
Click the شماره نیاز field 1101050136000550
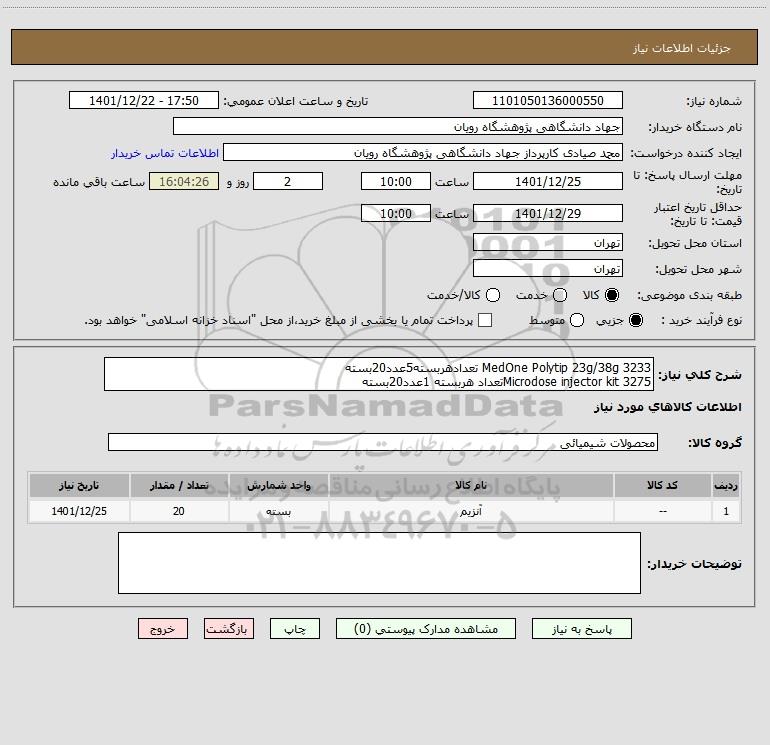coord(548,100)
